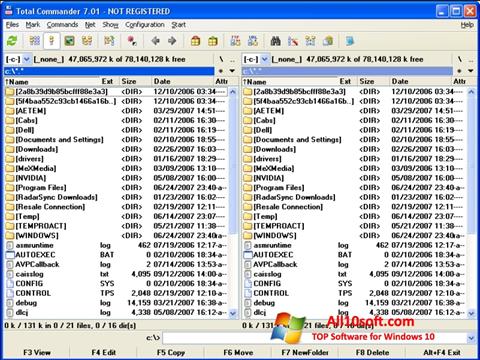Expand the command line history dropdown
The width and height of the screenshot is (480, 360).
(x=471, y=338)
